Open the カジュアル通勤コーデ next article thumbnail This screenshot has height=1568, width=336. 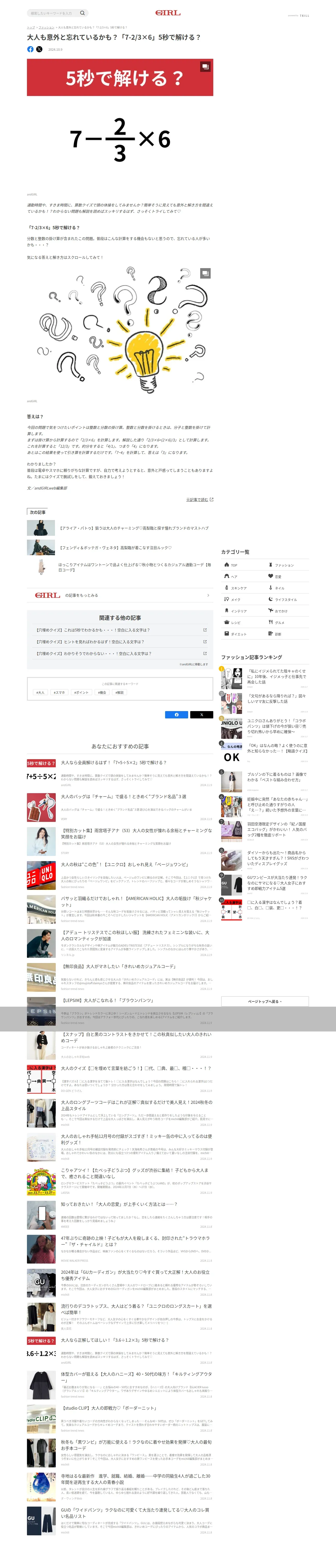click(41, 567)
